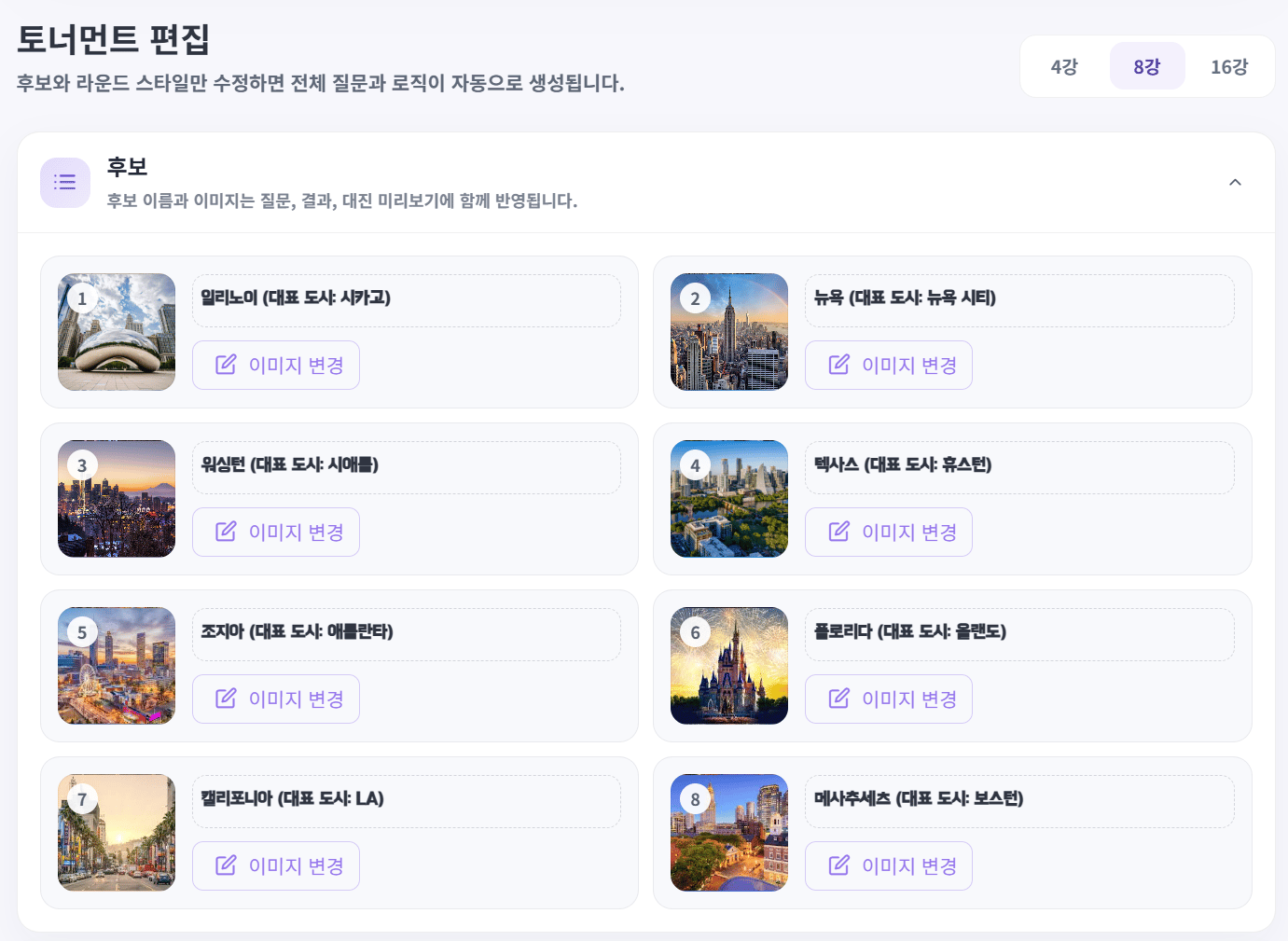Click the 후보 section title text
The image size is (1288, 941).
click(128, 167)
